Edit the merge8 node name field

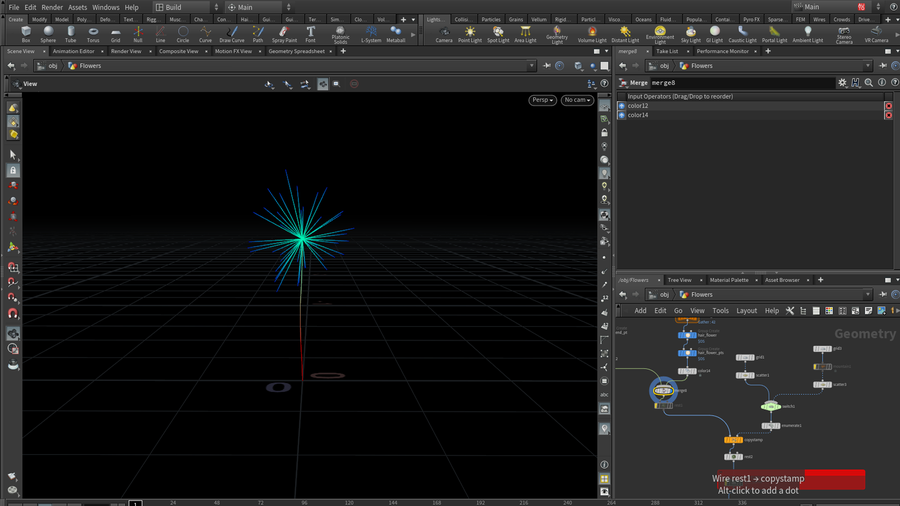[742, 83]
